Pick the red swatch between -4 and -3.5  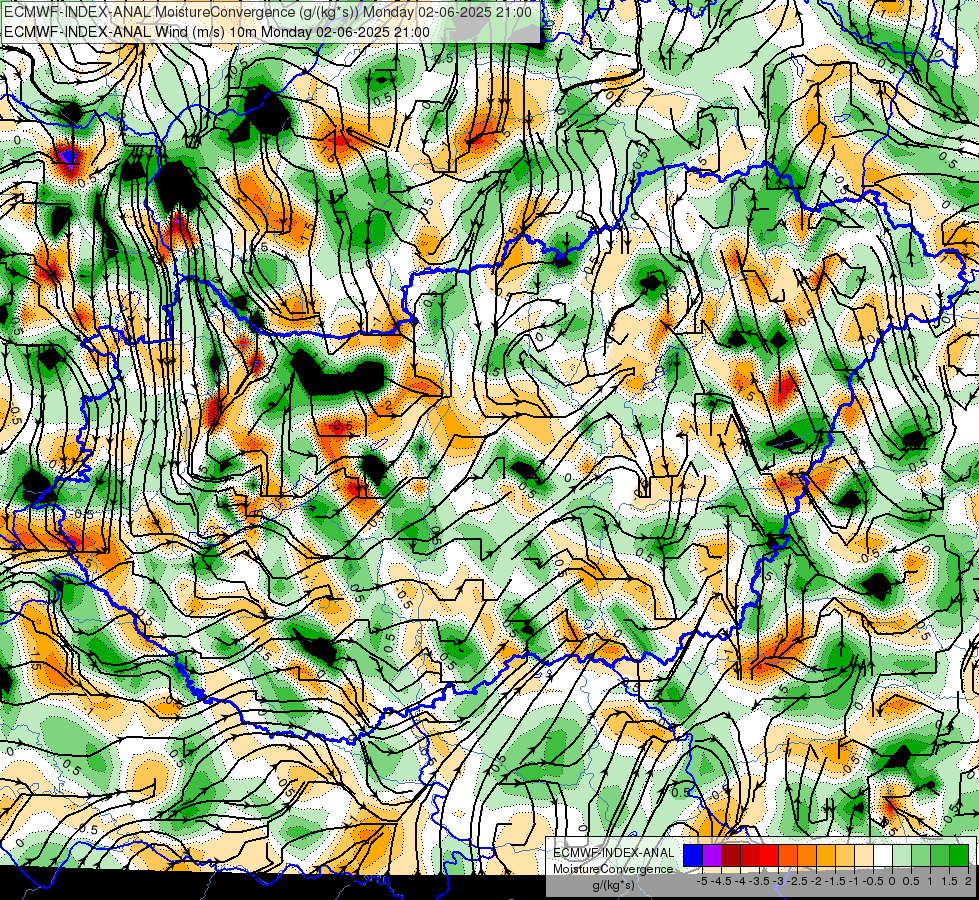750,856
